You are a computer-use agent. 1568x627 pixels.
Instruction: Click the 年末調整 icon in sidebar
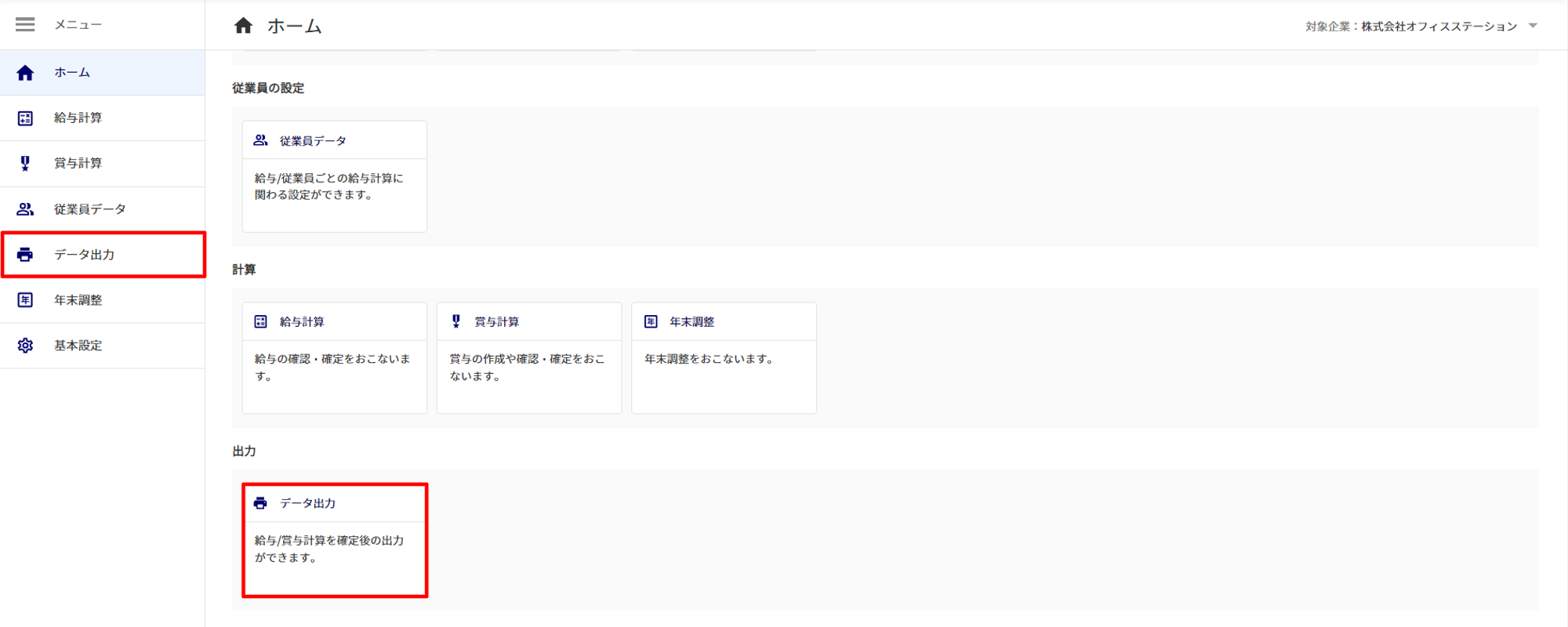(x=25, y=300)
